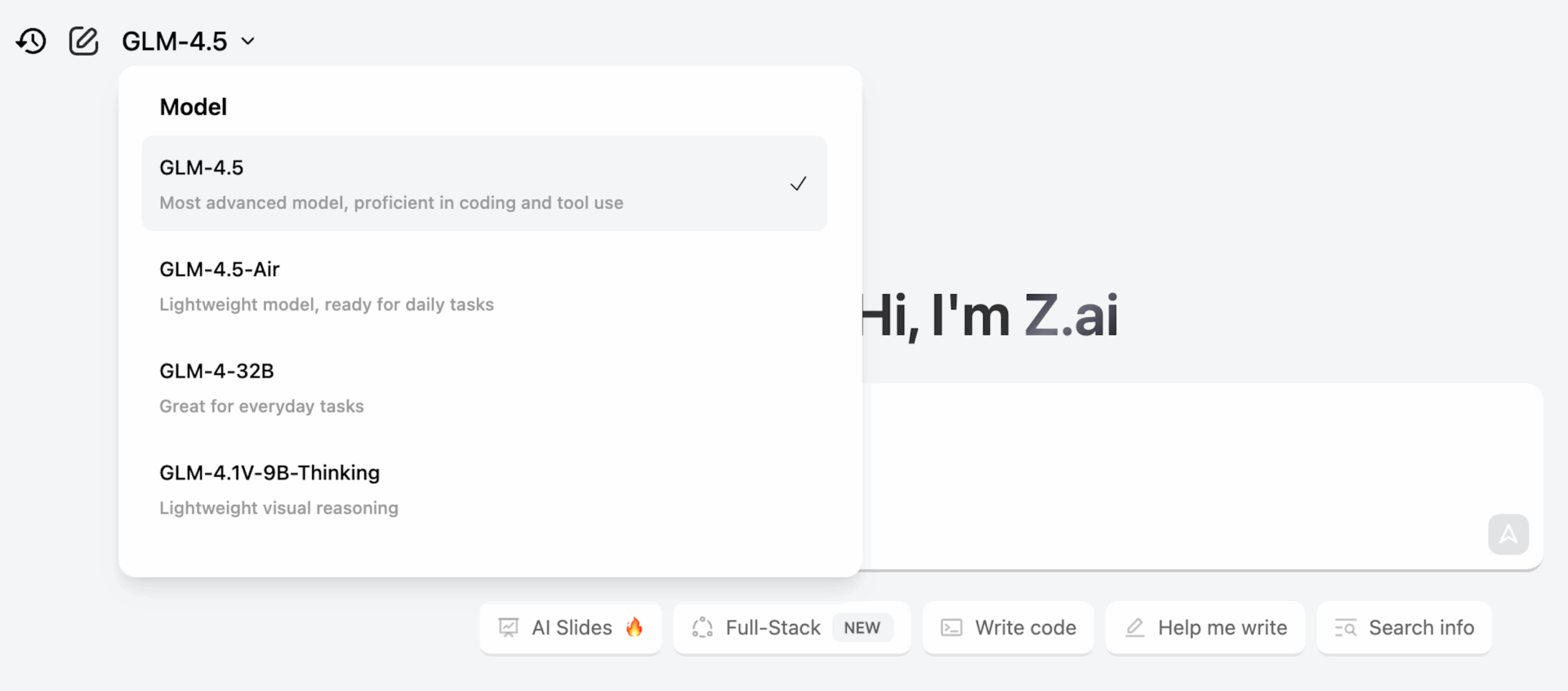Collapse the GLM-4.5 model dropdown chevron
The width and height of the screenshot is (1568, 691).
248,41
